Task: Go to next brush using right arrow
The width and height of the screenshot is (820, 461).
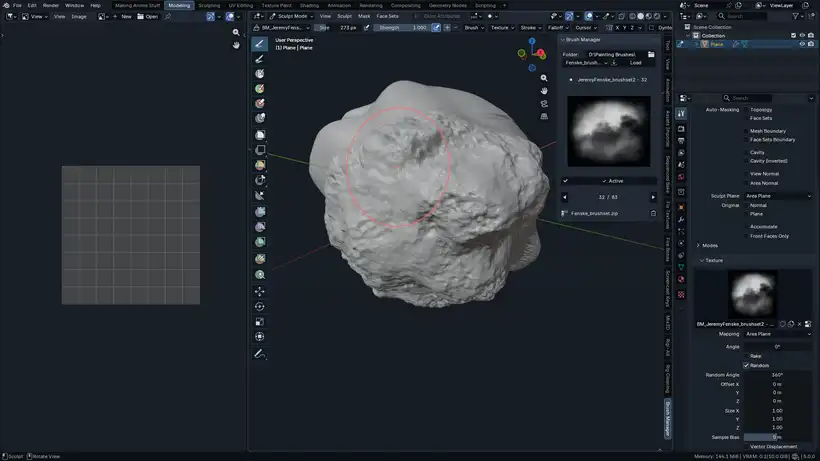Action: pyautogui.click(x=653, y=197)
